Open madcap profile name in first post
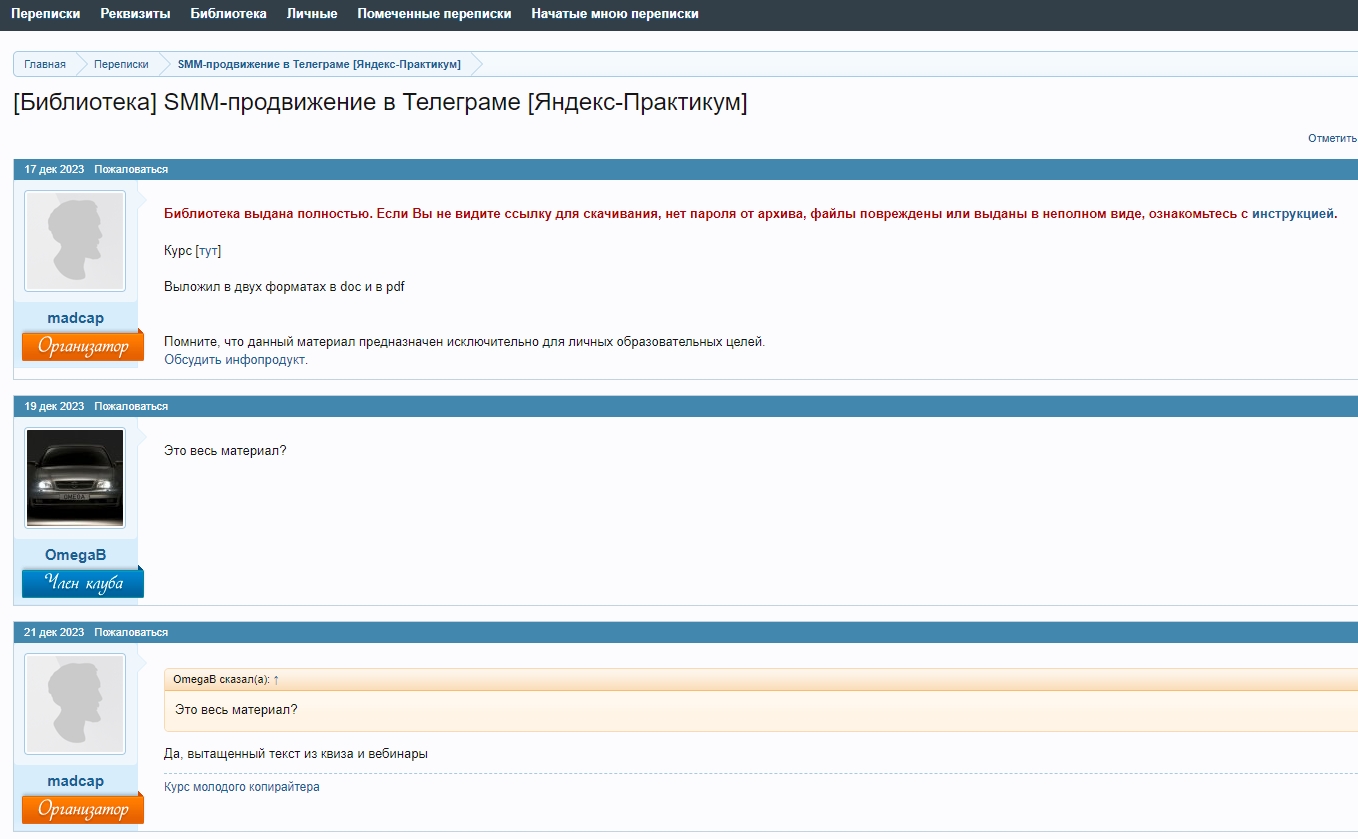The height and width of the screenshot is (839, 1358). pos(75,318)
